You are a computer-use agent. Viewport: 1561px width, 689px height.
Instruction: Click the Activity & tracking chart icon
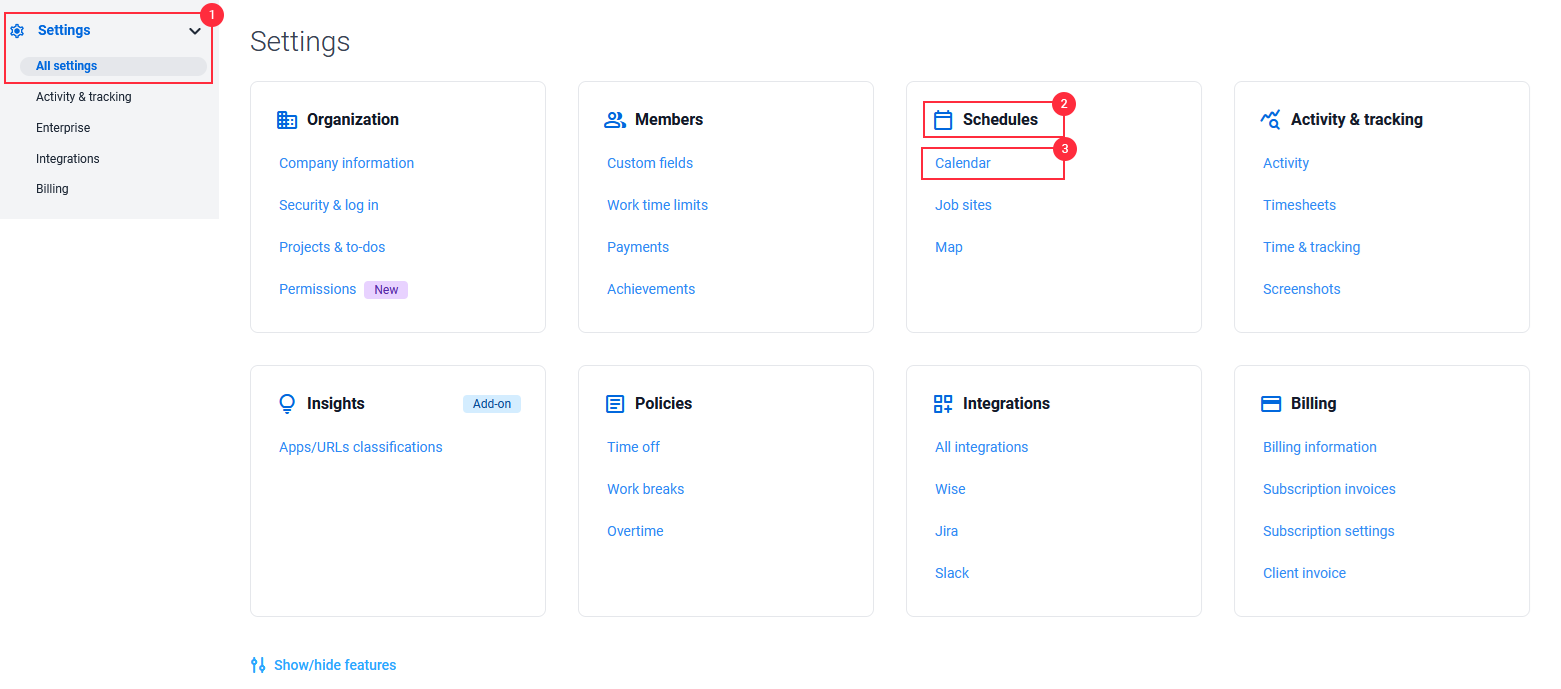click(1271, 120)
